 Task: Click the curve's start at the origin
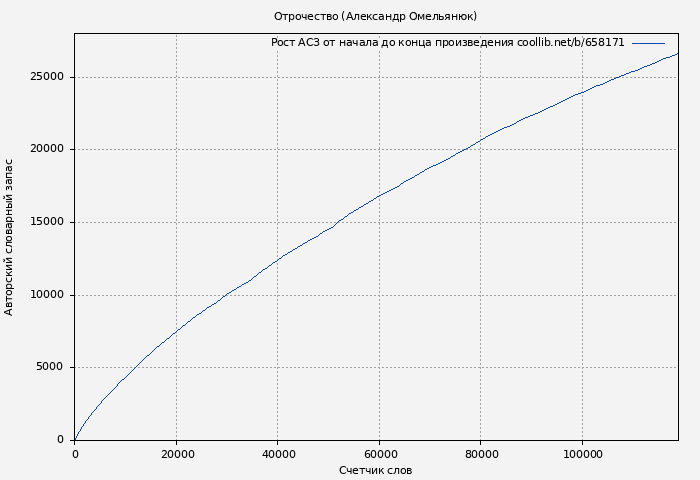coord(75,439)
